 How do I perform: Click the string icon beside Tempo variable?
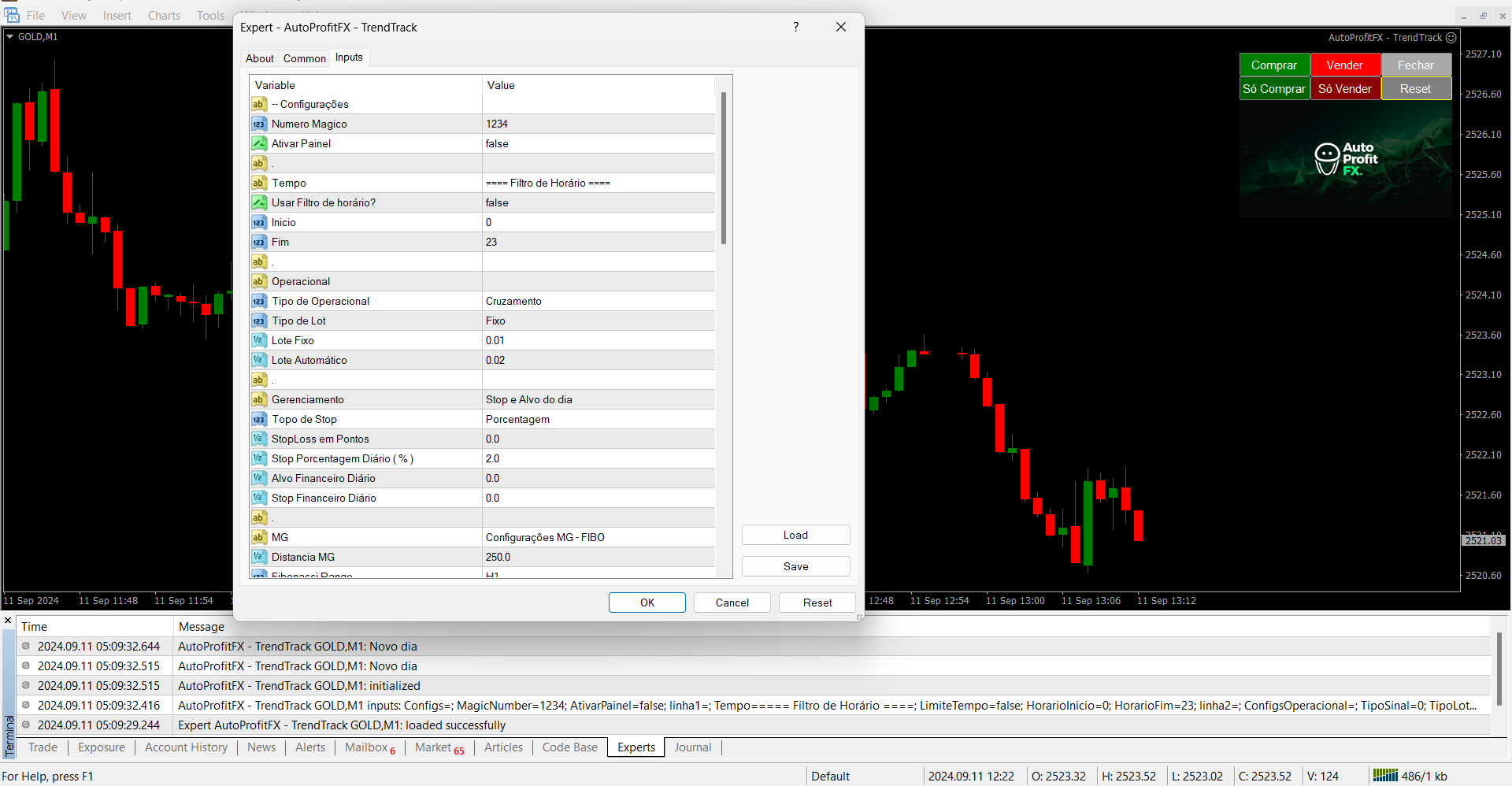coord(259,183)
